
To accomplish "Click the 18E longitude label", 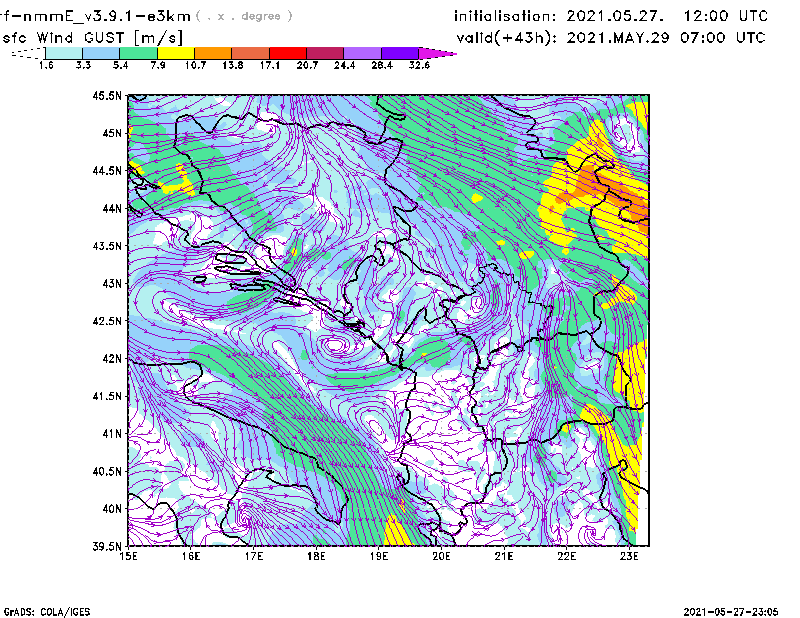I will coord(316,556).
